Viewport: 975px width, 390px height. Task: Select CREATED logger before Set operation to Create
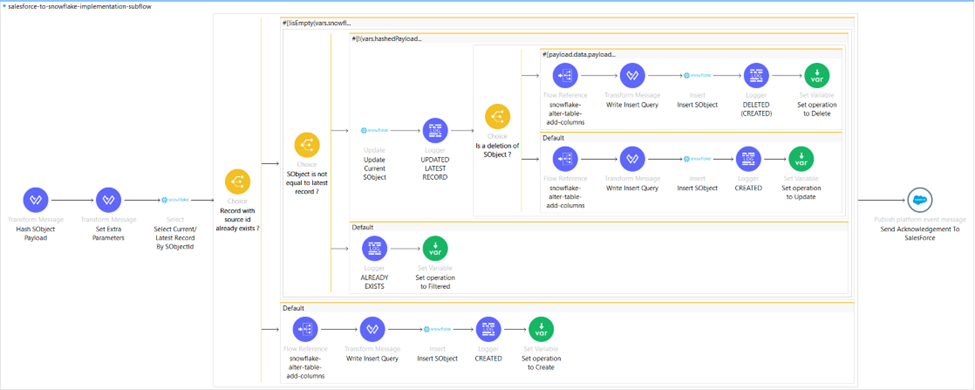click(489, 330)
